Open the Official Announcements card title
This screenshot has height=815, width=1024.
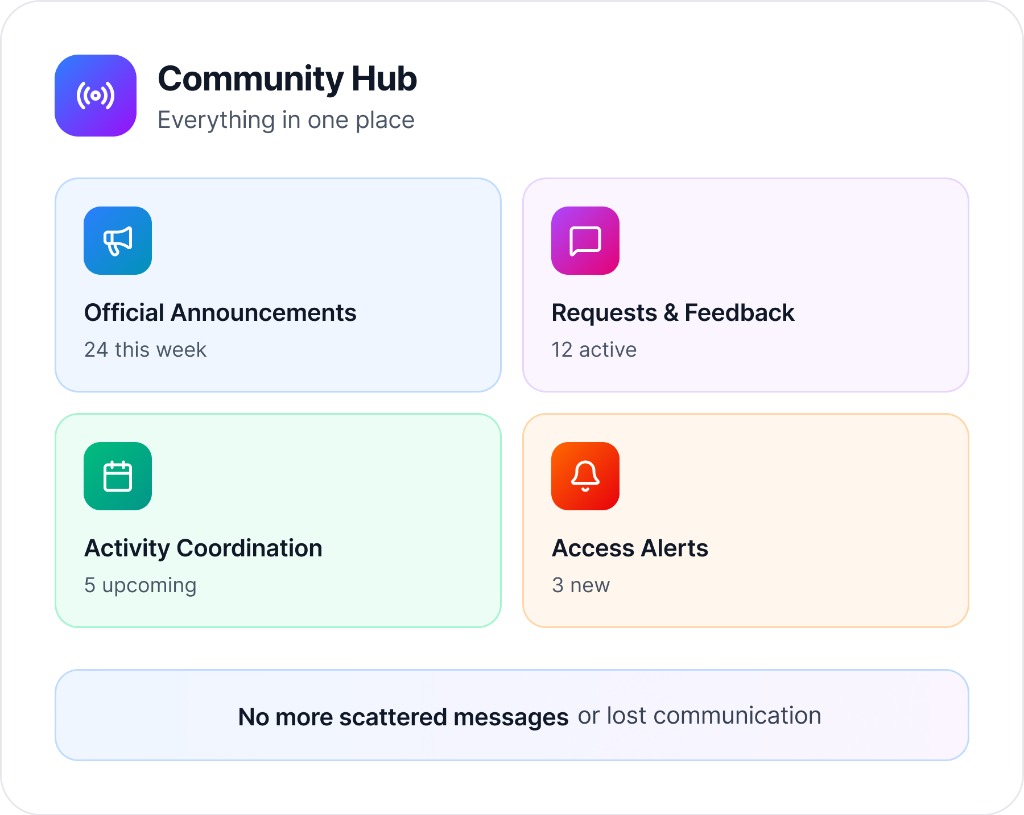[220, 313]
